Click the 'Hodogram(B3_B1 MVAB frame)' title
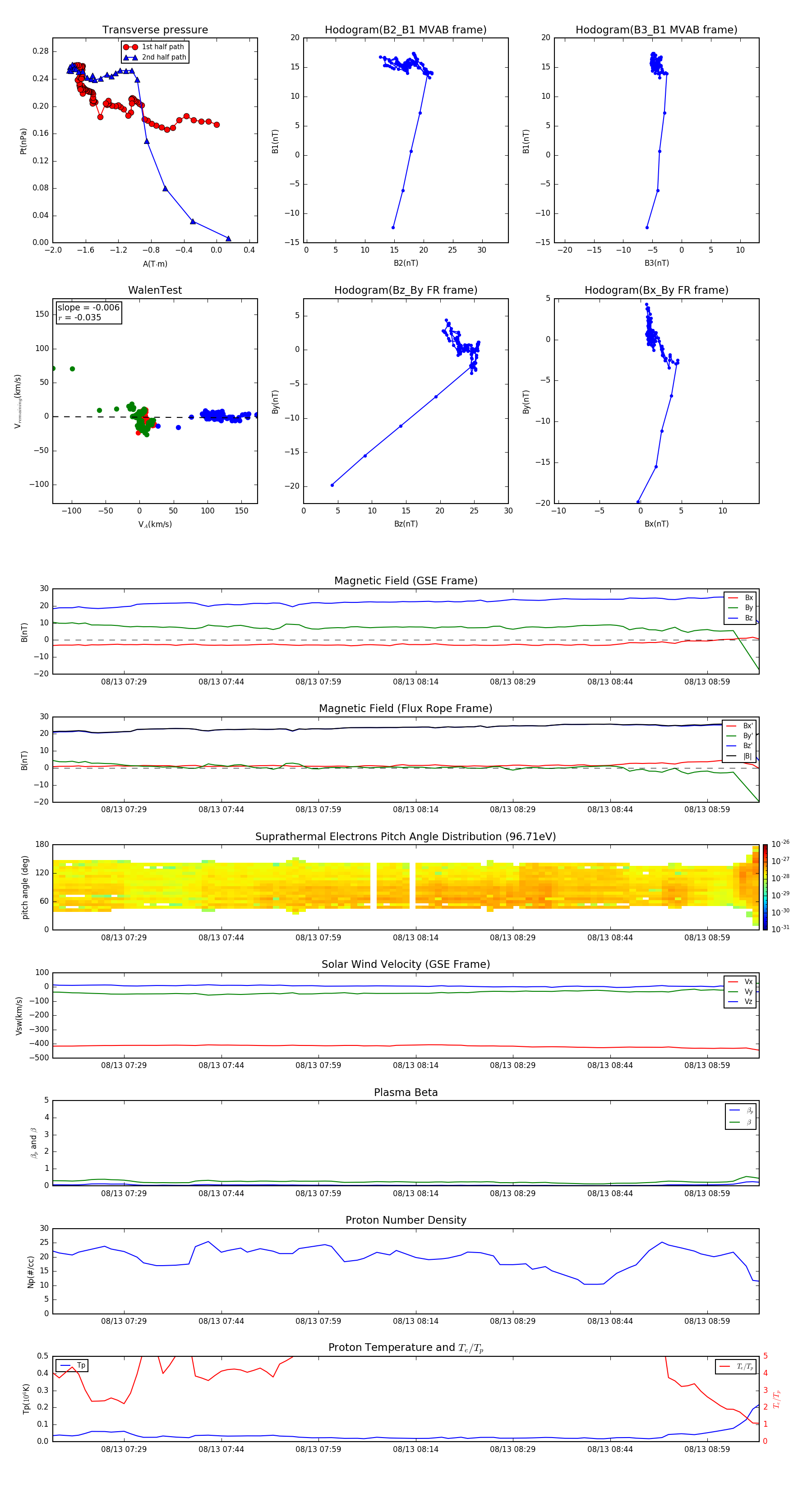The height and width of the screenshot is (1489, 812). tap(656, 29)
